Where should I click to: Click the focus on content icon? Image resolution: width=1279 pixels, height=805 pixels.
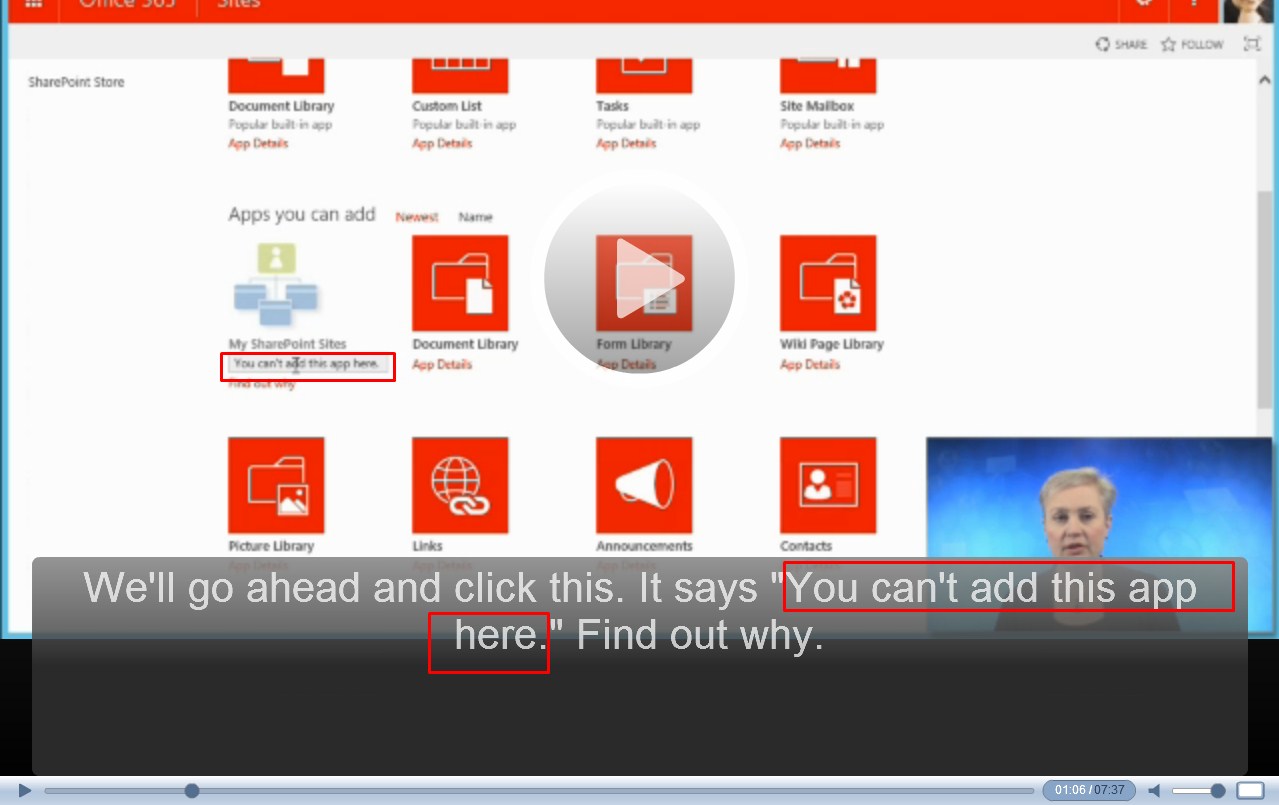point(1251,44)
